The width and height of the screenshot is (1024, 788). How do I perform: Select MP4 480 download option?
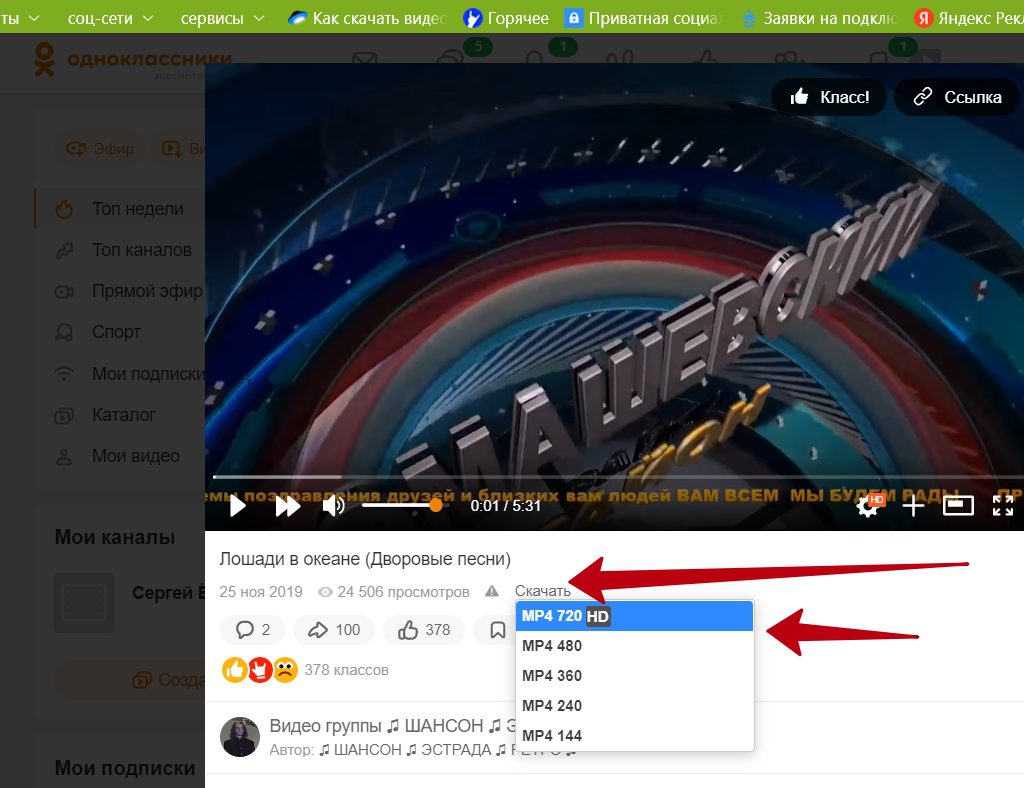634,646
